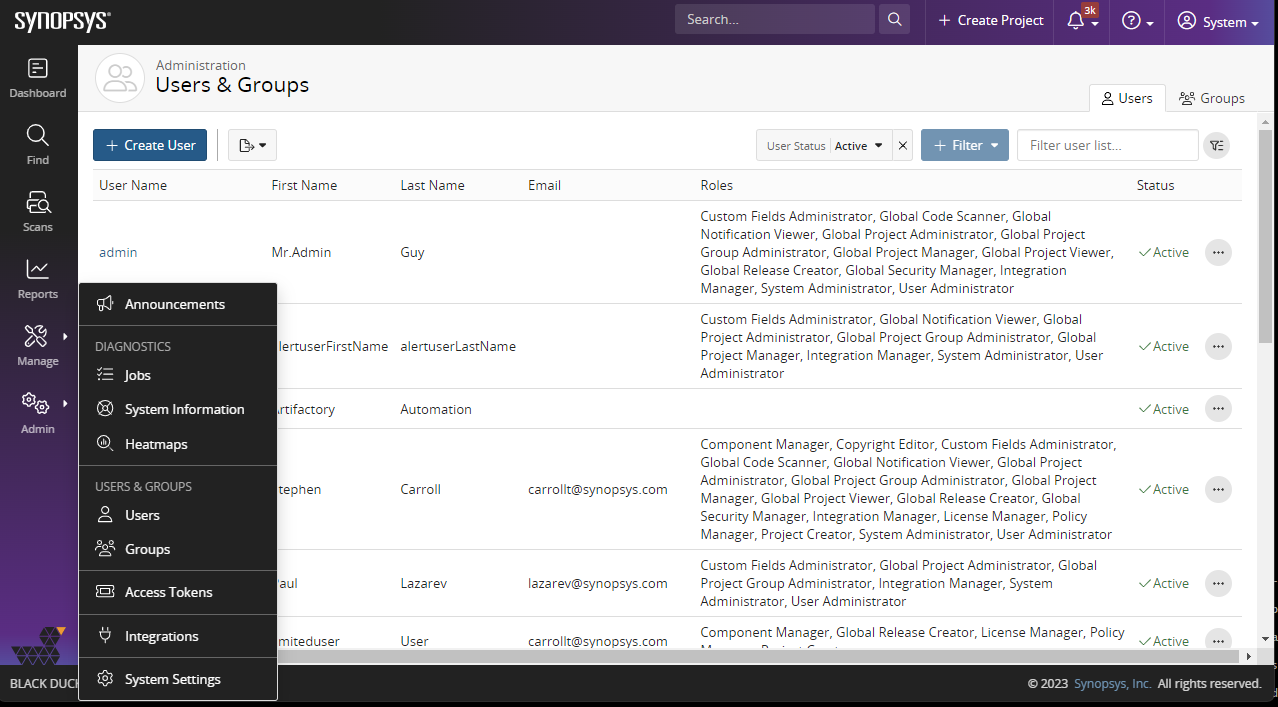Open the Find sidebar icon
This screenshot has height=707, width=1278.
click(38, 145)
